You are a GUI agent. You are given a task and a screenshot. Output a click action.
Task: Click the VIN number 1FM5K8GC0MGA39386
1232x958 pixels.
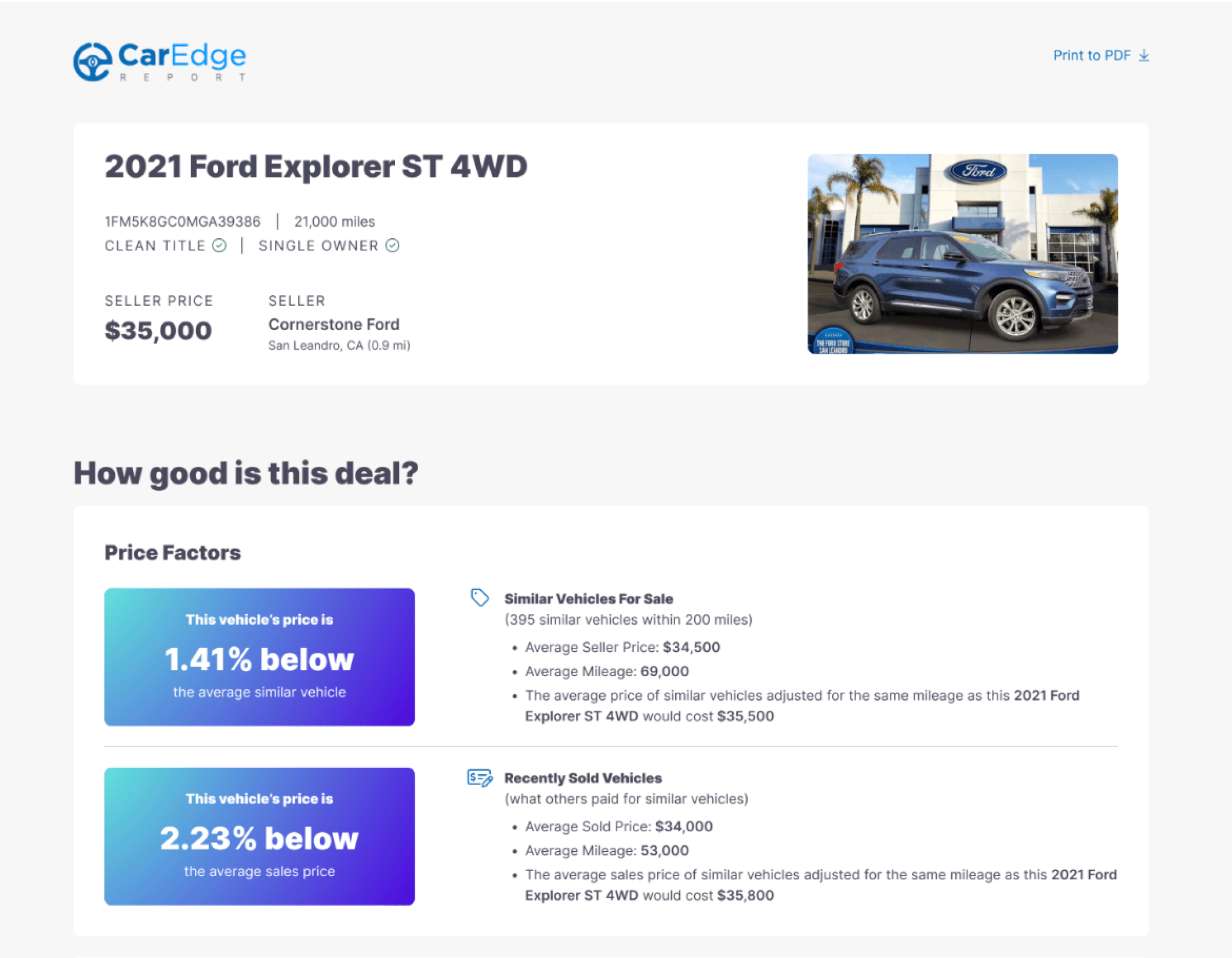point(183,222)
